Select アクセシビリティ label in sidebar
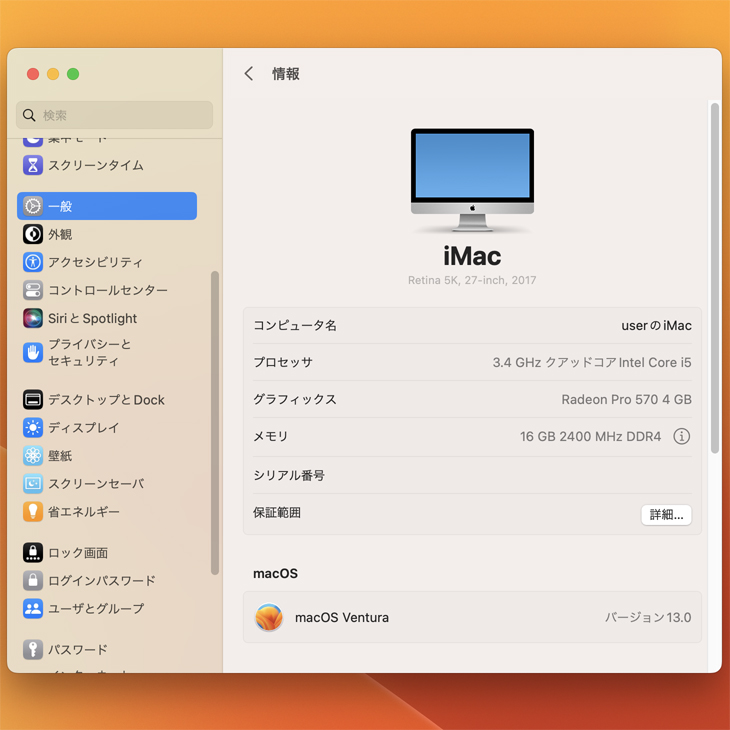The height and width of the screenshot is (730, 730). (95, 263)
